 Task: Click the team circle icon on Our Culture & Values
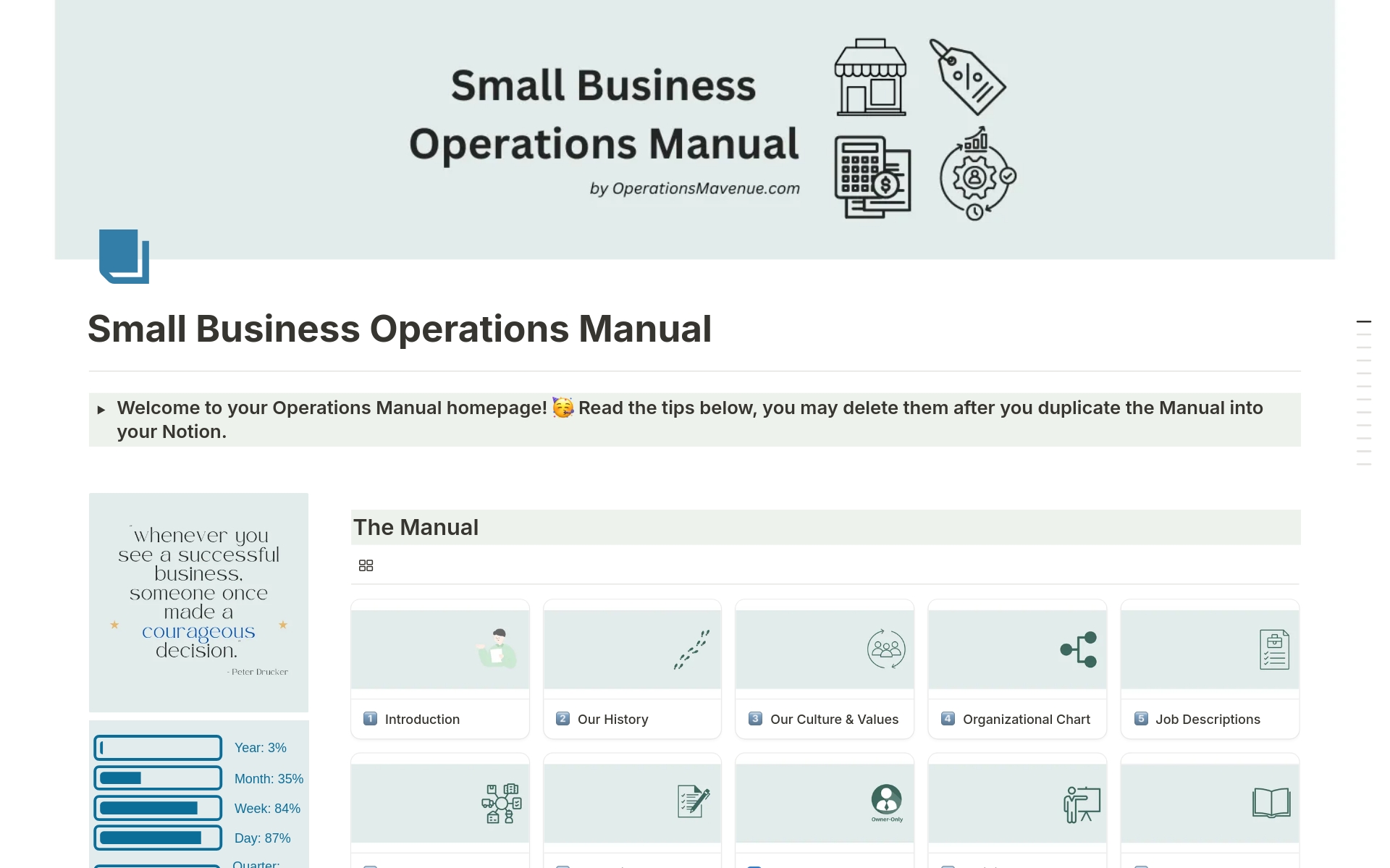[885, 649]
